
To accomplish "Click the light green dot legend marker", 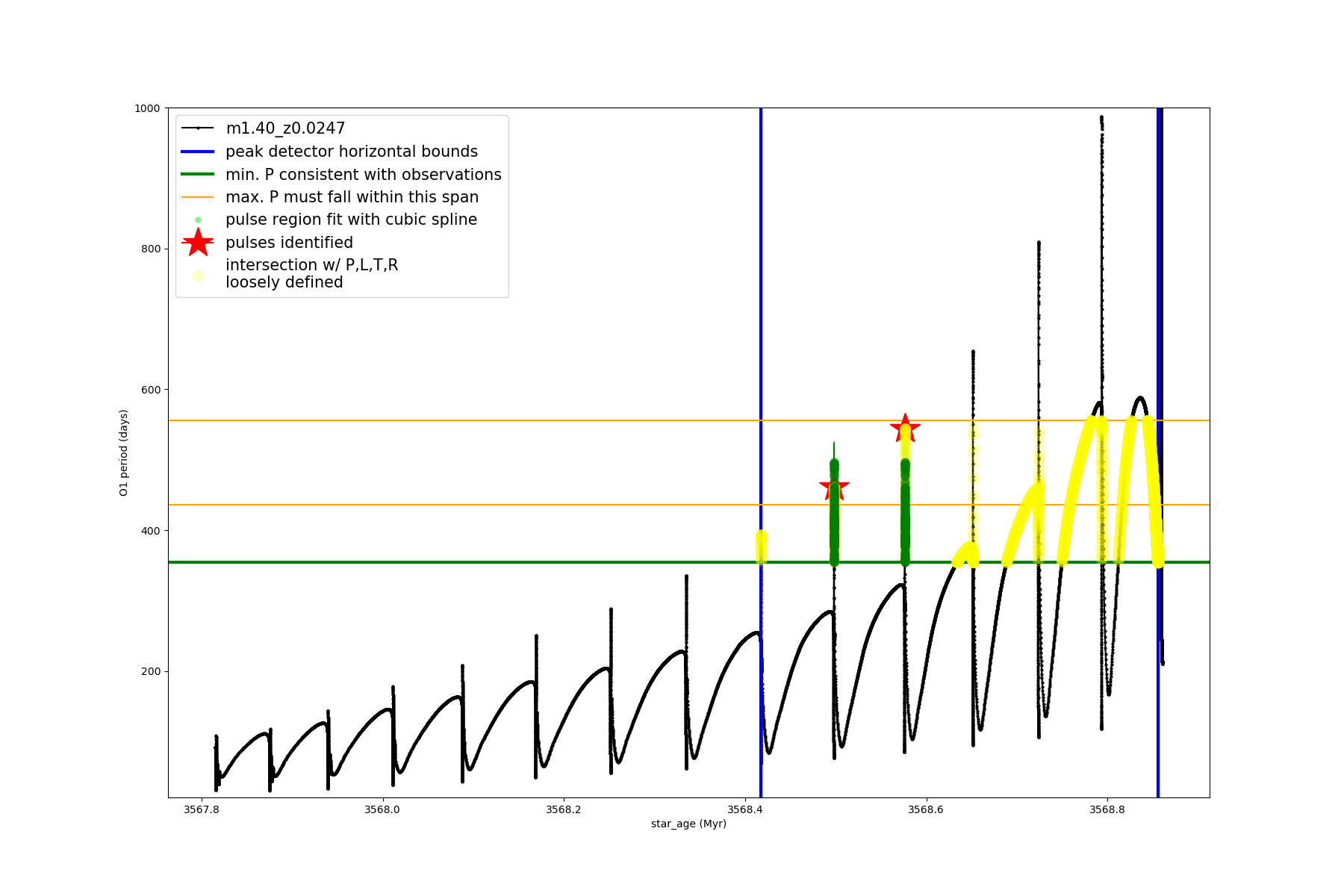I will point(198,220).
